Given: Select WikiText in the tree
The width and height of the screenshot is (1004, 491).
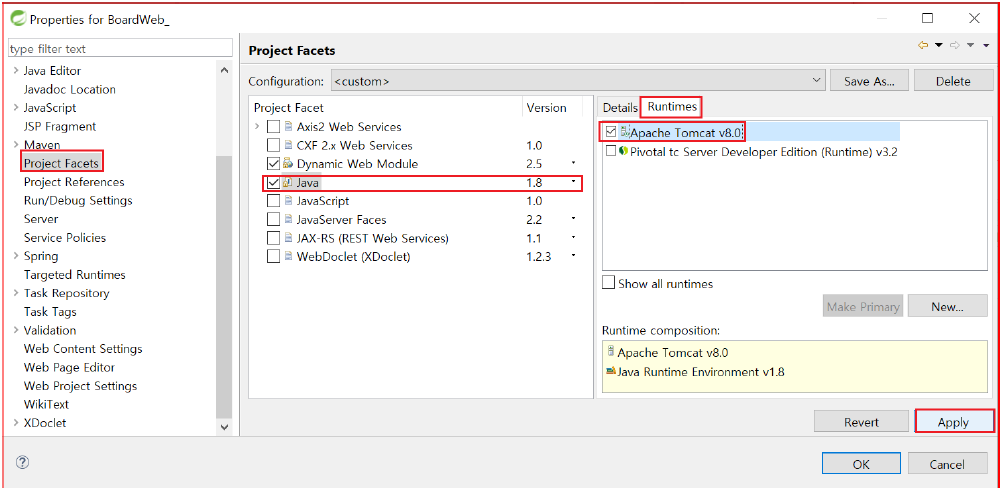Looking at the screenshot, I should click(x=46, y=405).
